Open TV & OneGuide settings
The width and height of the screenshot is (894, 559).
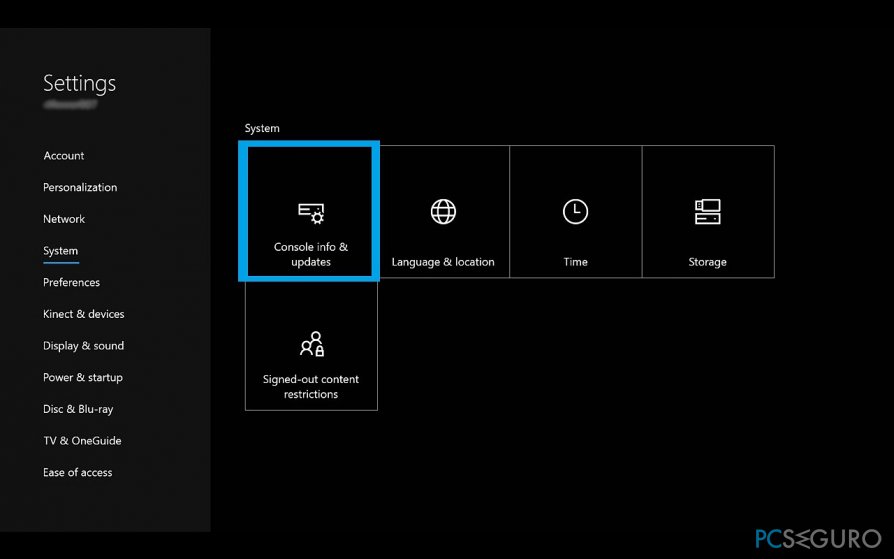point(82,441)
